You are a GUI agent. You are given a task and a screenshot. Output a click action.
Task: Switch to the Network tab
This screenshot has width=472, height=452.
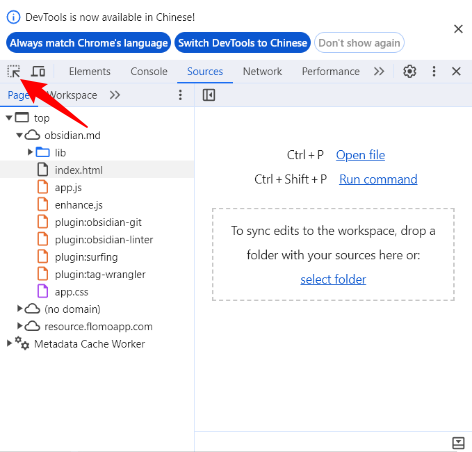[262, 71]
